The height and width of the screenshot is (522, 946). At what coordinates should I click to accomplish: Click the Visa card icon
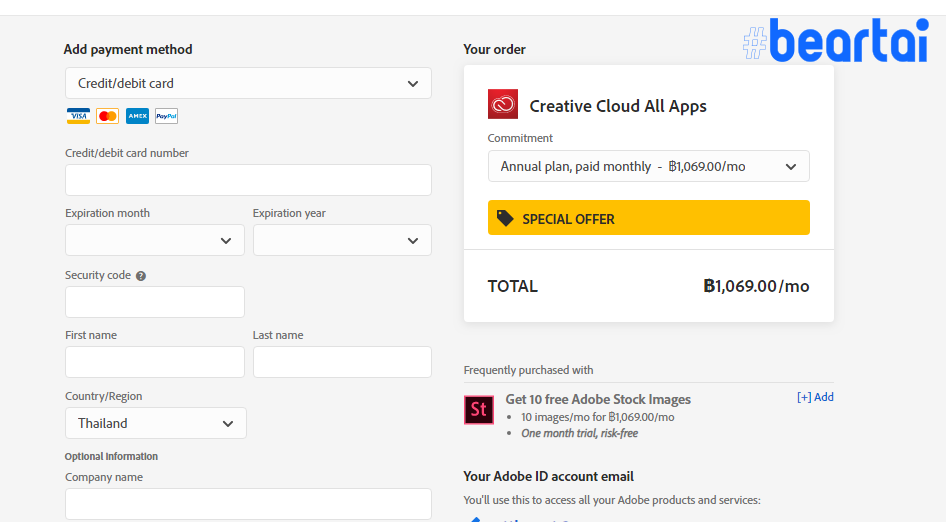[x=78, y=116]
